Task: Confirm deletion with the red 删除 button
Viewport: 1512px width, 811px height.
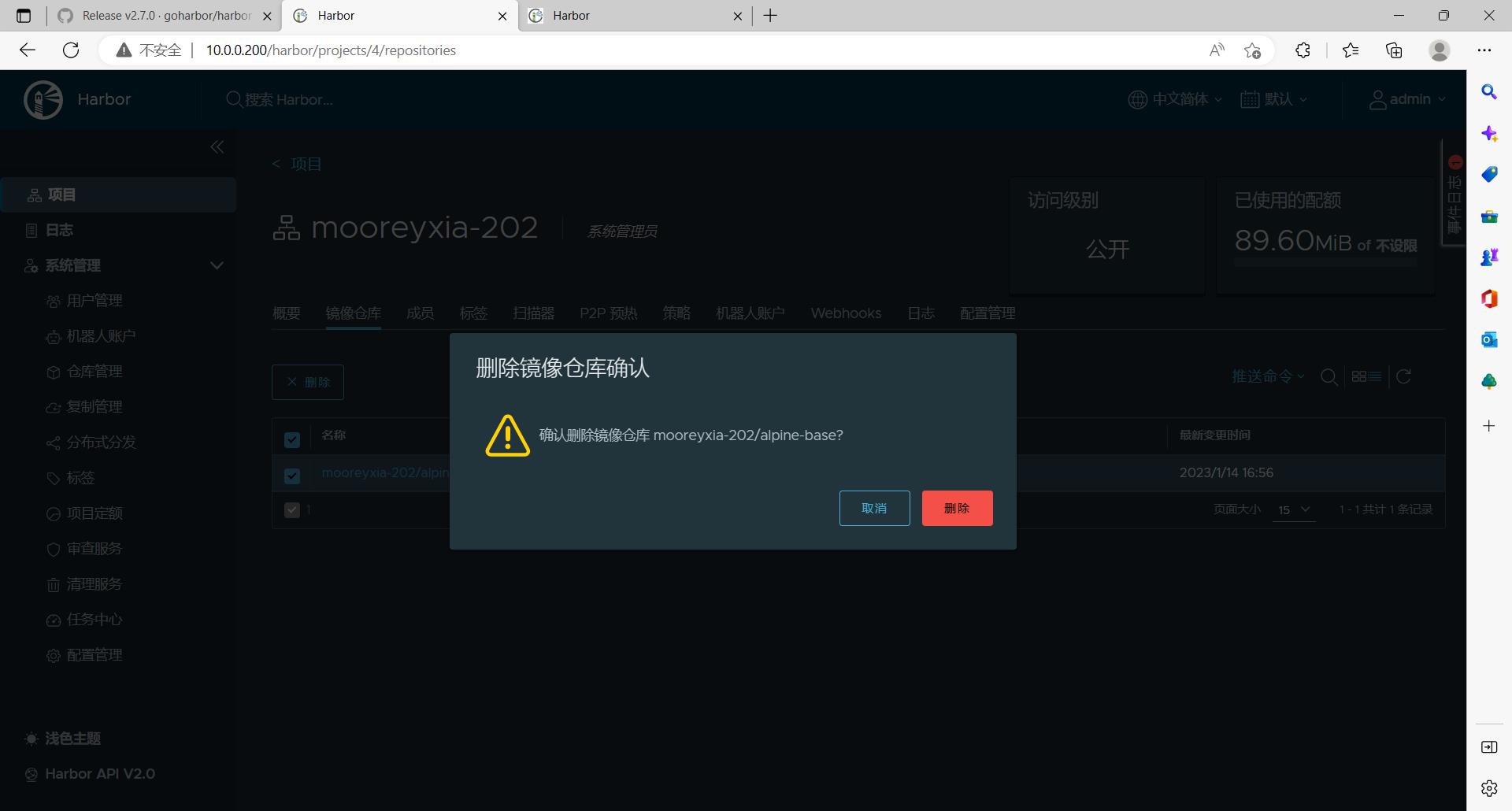Action: coord(957,508)
